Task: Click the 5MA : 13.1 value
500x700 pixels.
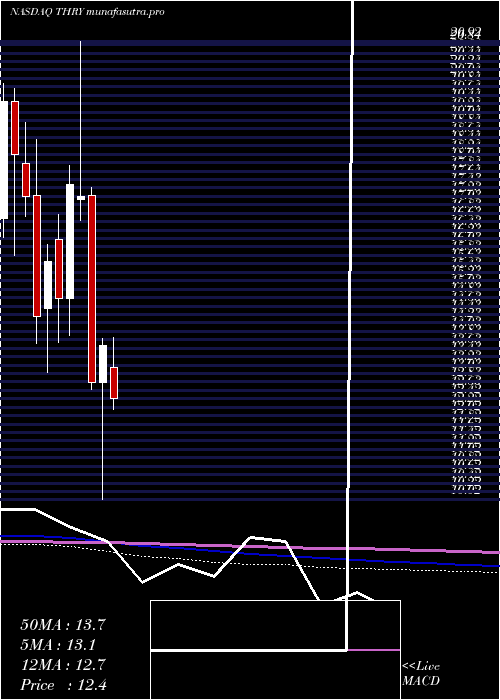Action: coord(58,645)
